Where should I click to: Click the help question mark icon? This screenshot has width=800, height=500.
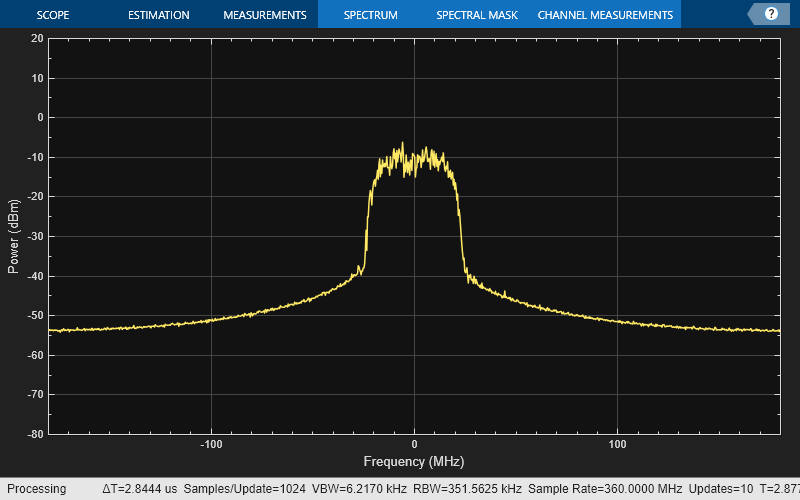point(771,14)
